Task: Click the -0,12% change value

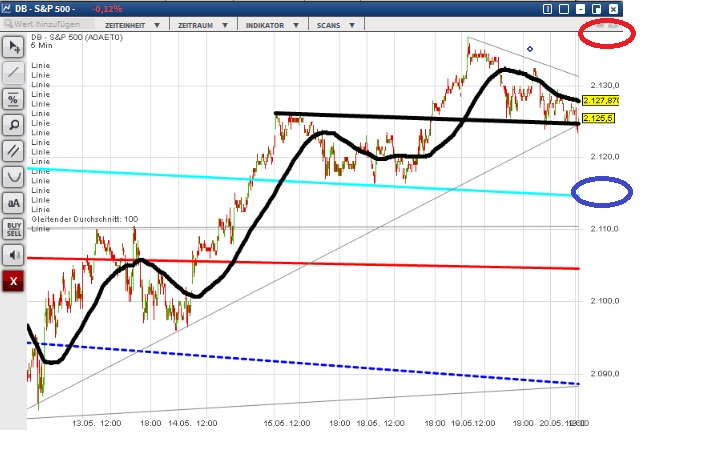Action: click(x=107, y=9)
